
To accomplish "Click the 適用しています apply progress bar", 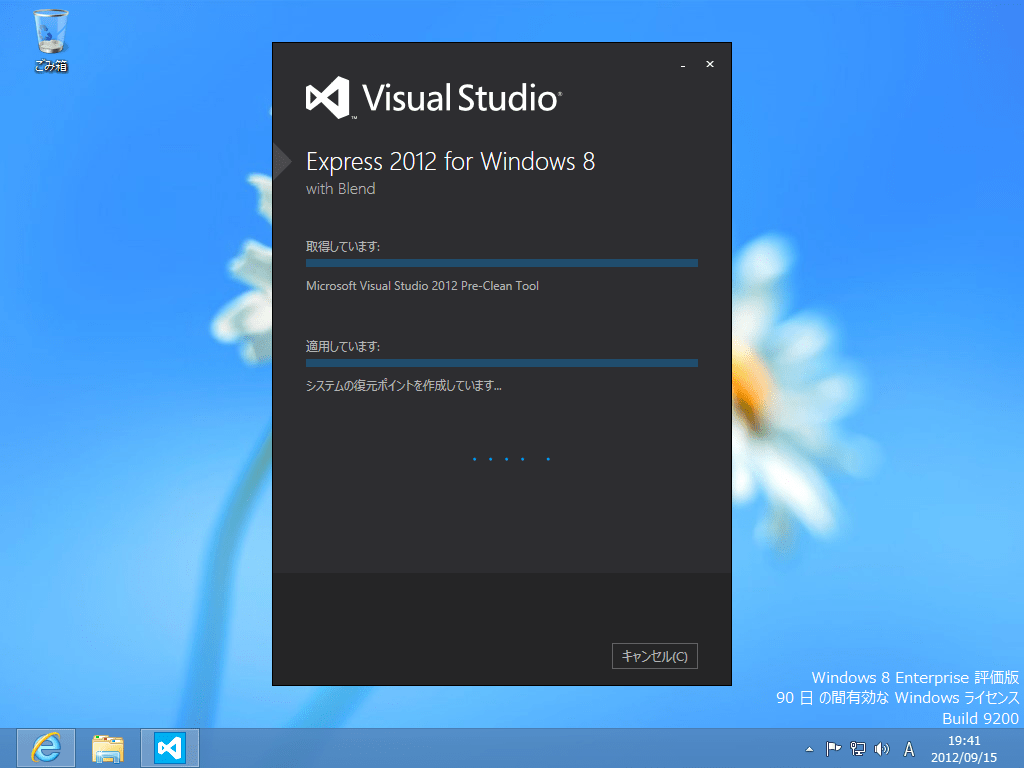I will [x=502, y=363].
